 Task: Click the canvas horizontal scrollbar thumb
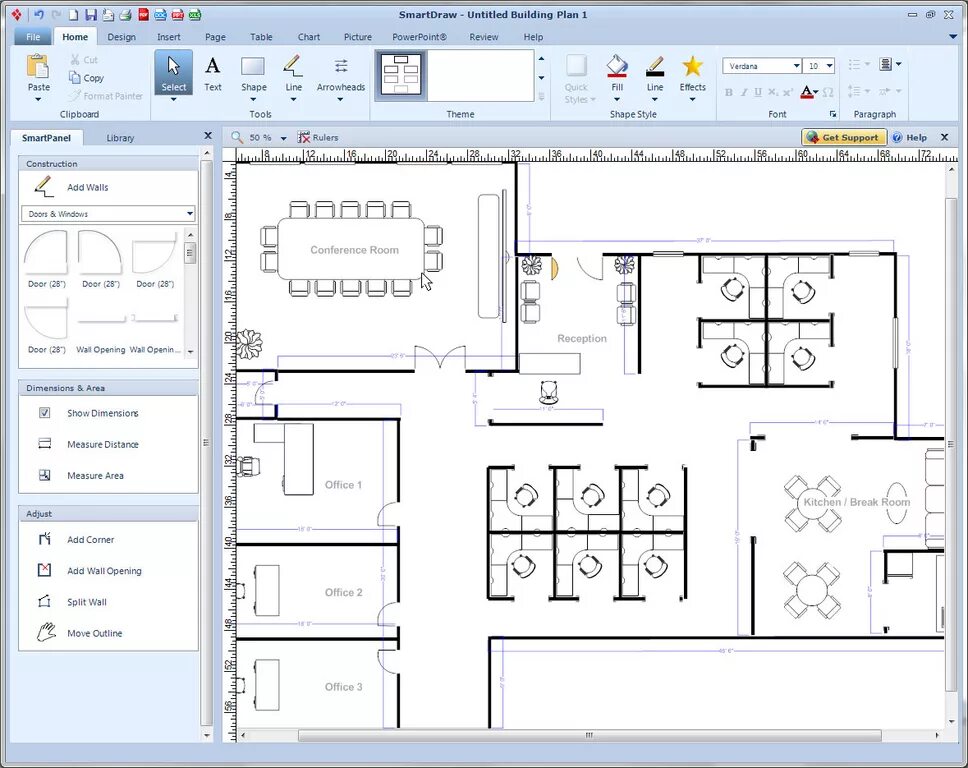(x=590, y=735)
